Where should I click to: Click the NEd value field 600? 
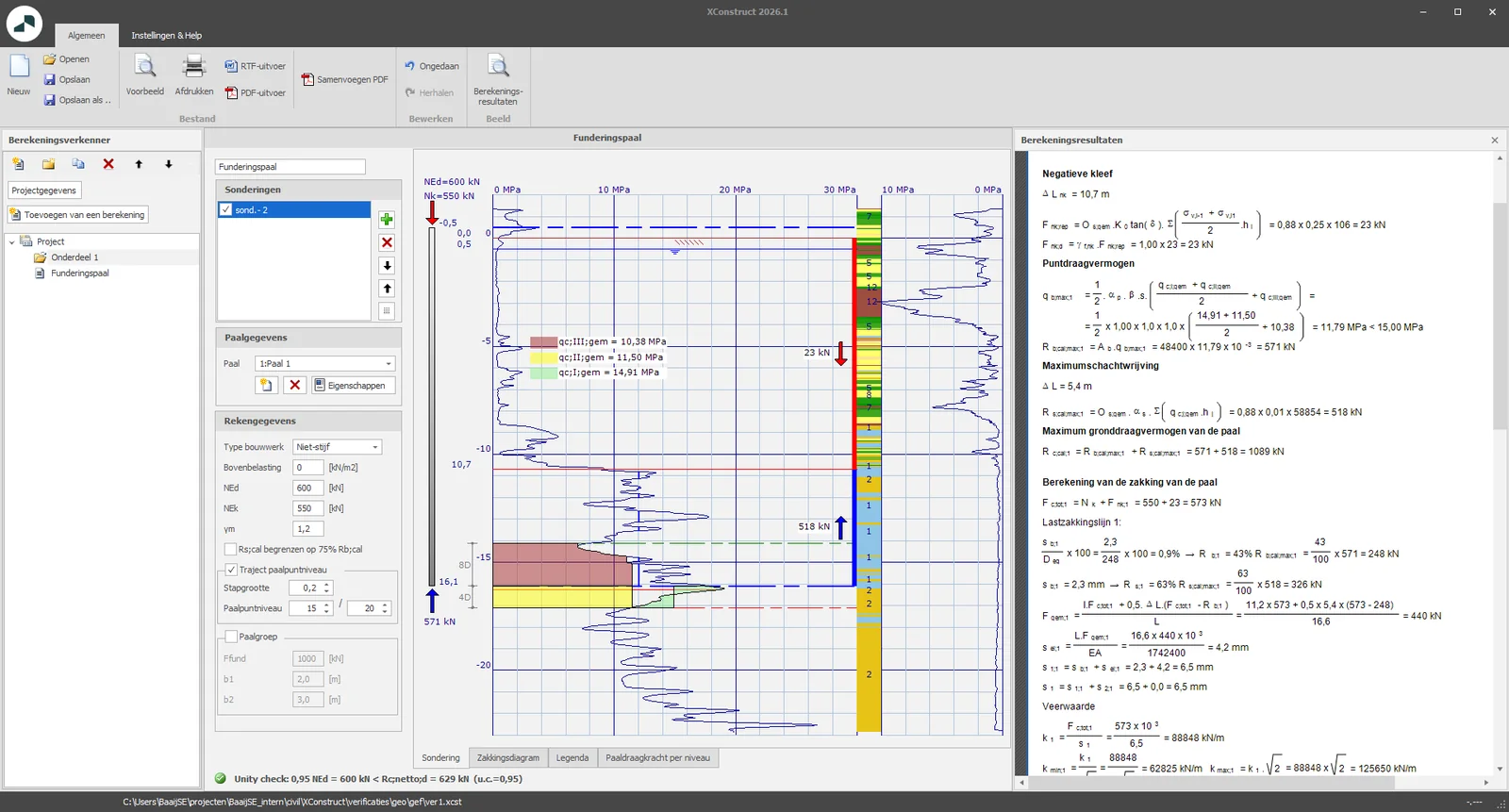point(308,488)
